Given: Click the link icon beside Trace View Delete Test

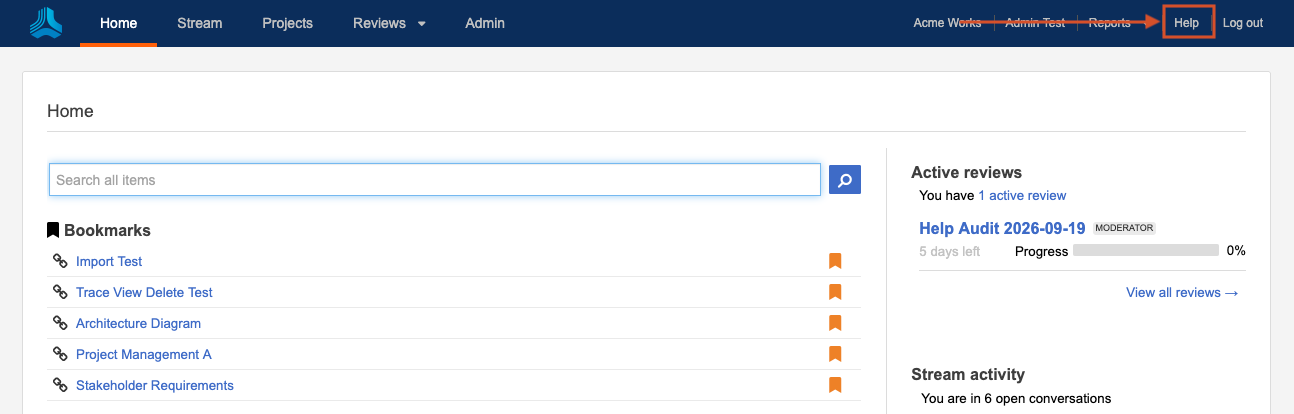Looking at the screenshot, I should tap(60, 292).
